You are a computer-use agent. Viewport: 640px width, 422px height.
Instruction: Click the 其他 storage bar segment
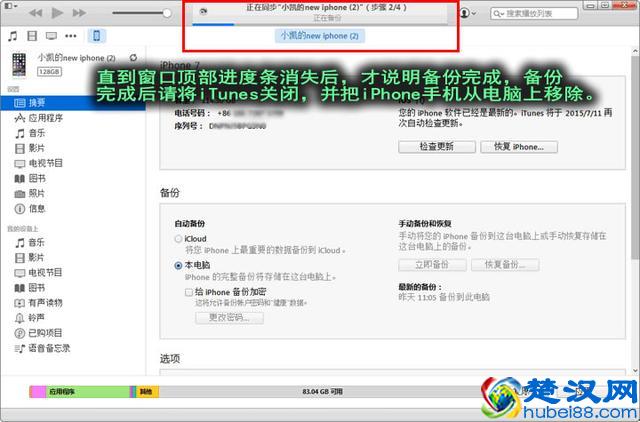tap(147, 391)
